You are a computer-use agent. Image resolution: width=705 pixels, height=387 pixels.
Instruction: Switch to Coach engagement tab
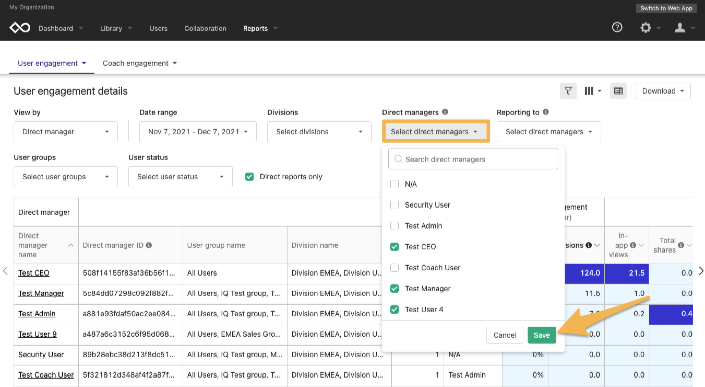click(139, 63)
